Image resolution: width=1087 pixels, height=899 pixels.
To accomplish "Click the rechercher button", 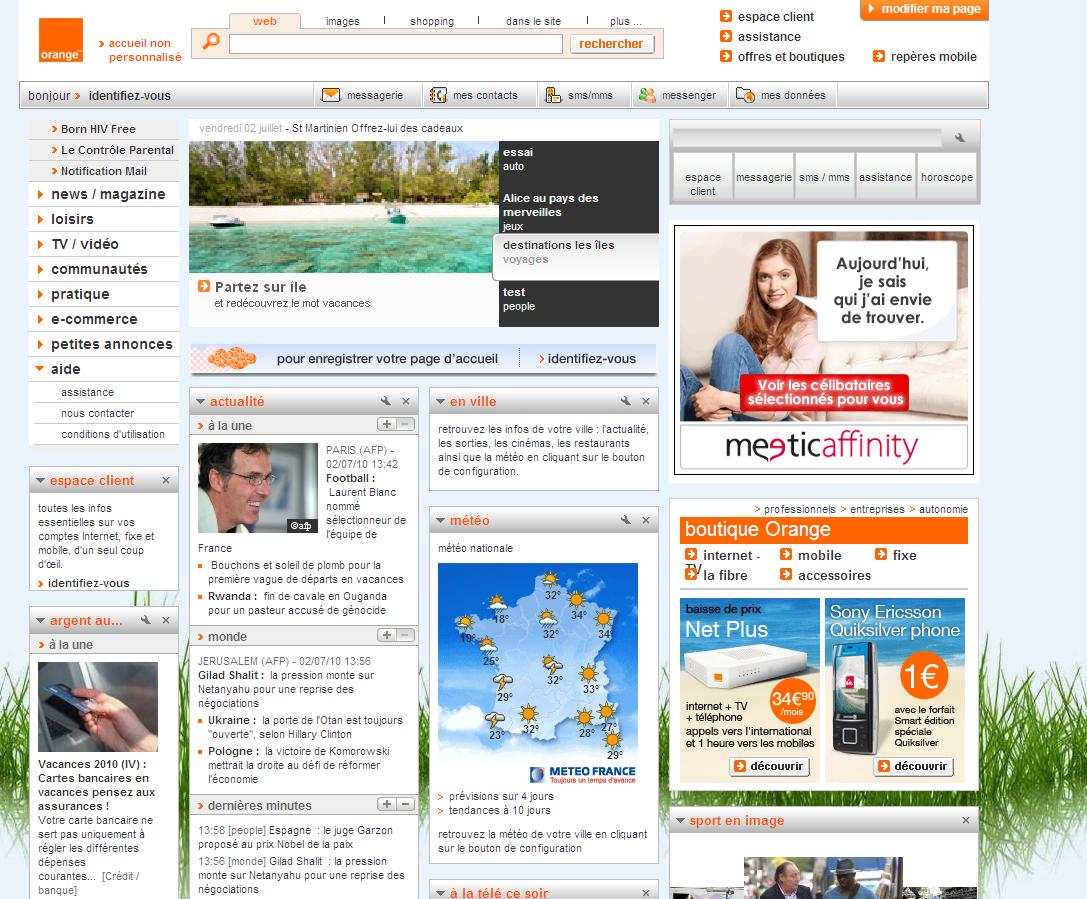I will 612,43.
